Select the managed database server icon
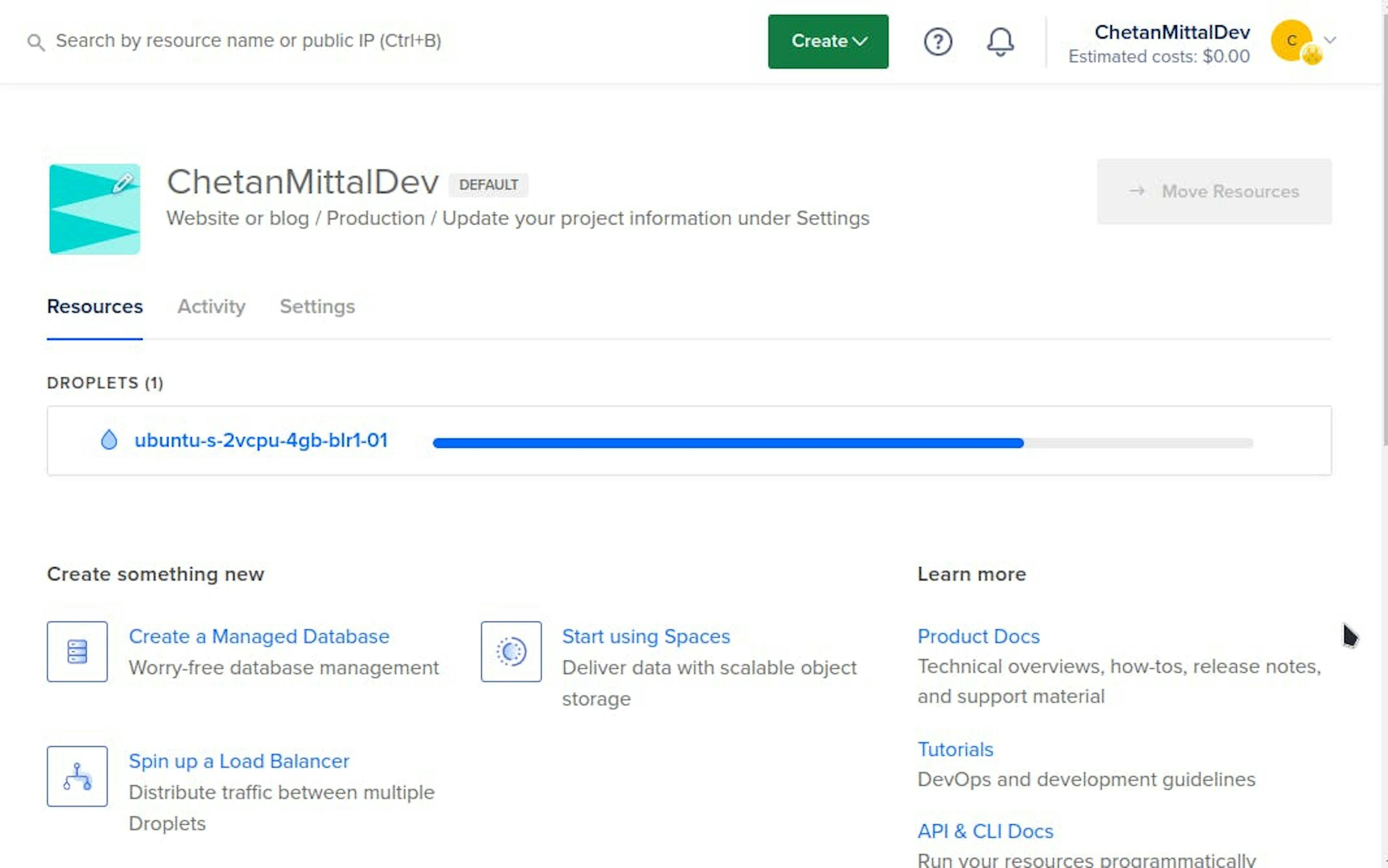This screenshot has height=868, width=1388. tap(76, 651)
